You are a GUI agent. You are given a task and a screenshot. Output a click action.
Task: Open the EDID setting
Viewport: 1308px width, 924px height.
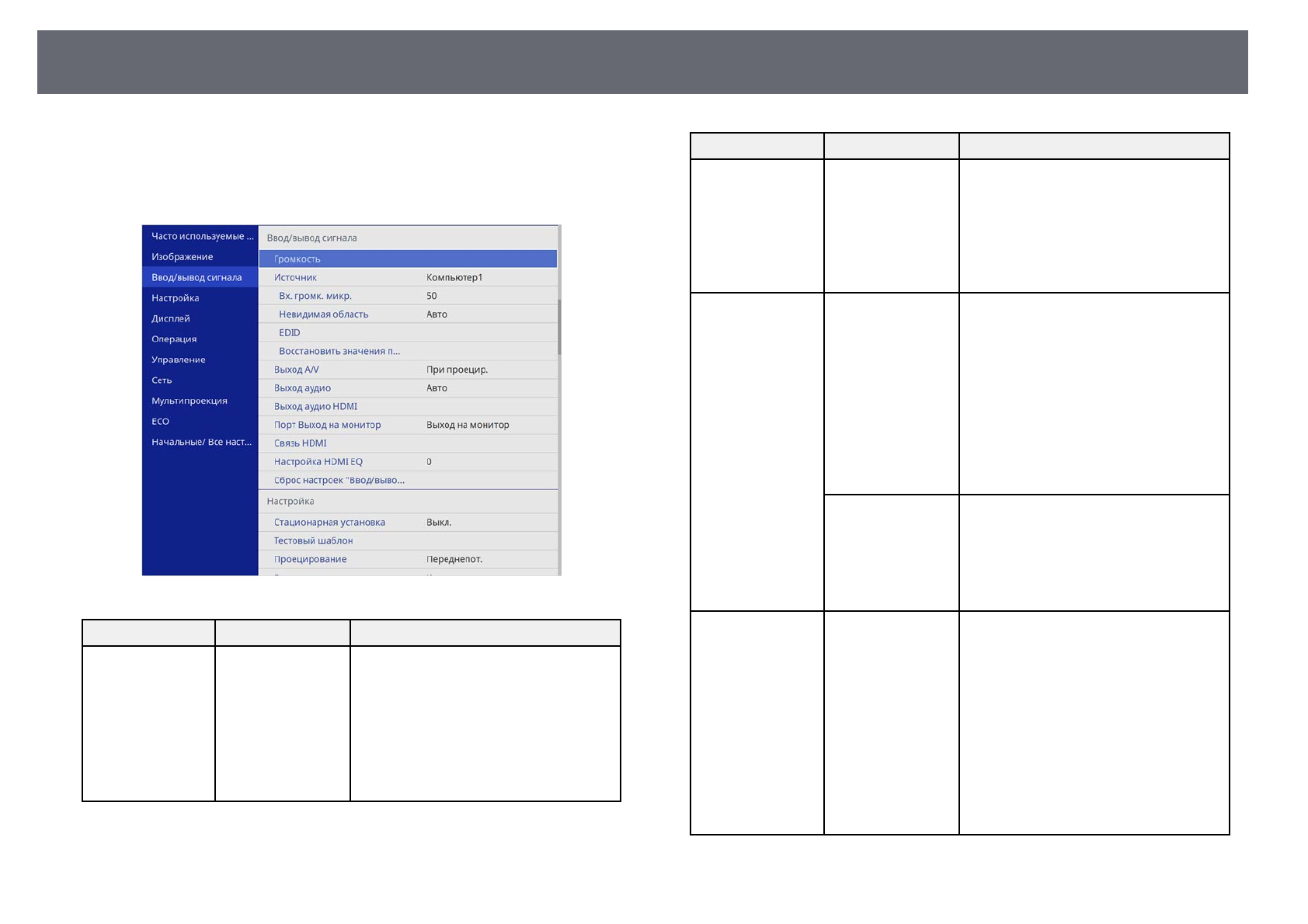click(408, 332)
